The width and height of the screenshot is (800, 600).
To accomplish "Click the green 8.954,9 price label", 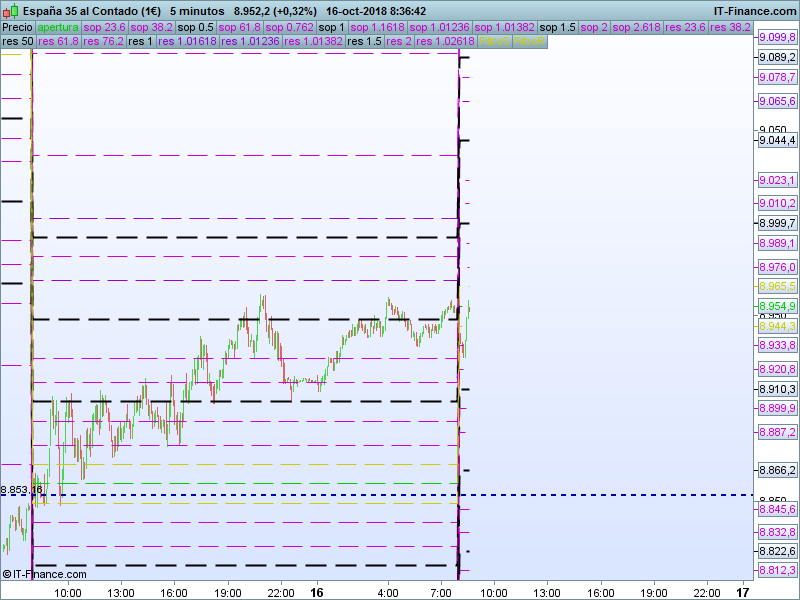I will point(777,306).
